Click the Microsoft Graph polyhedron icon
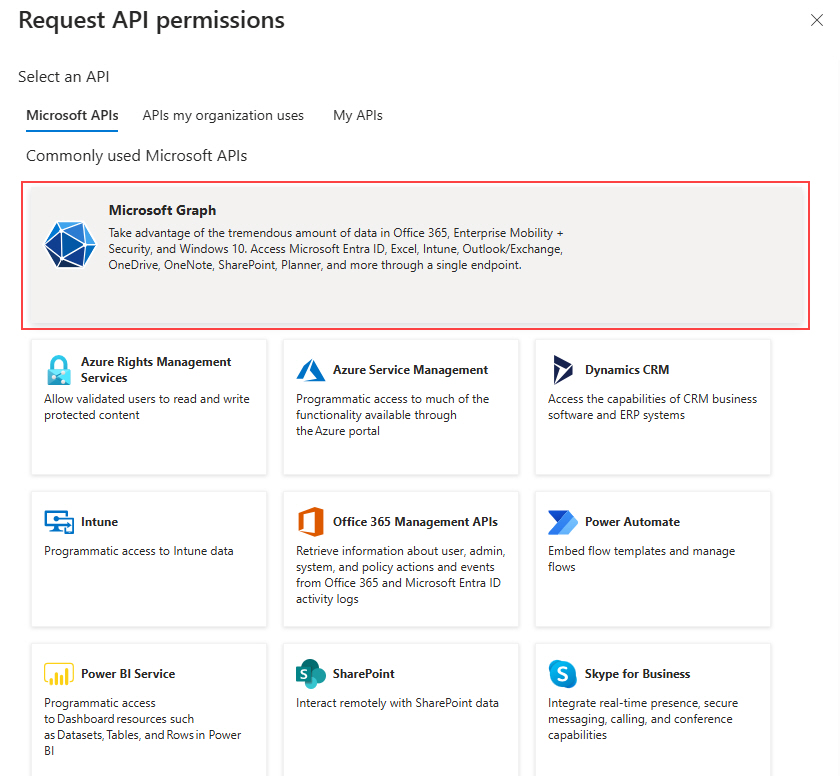 click(x=70, y=245)
